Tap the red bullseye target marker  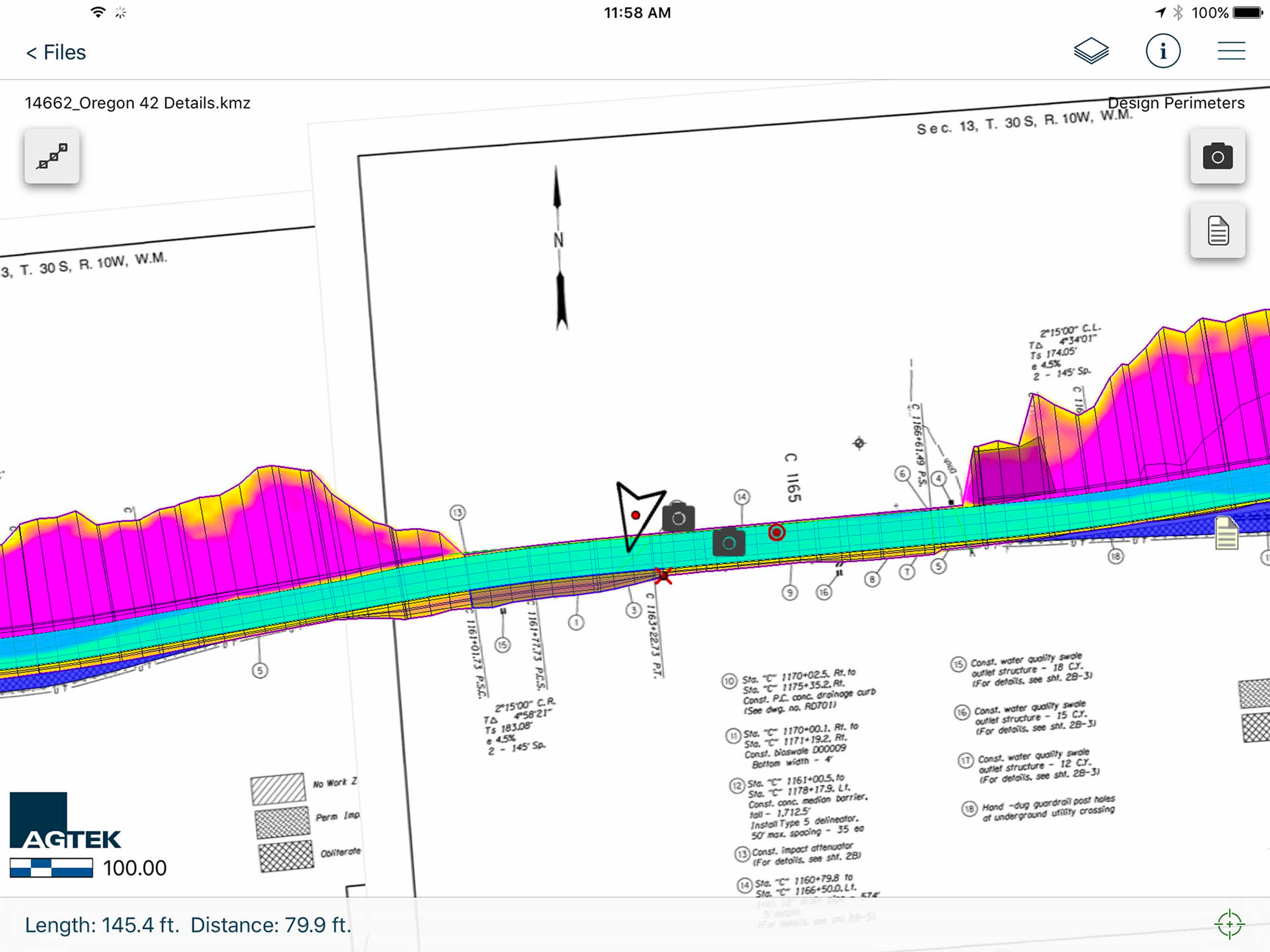tap(776, 532)
